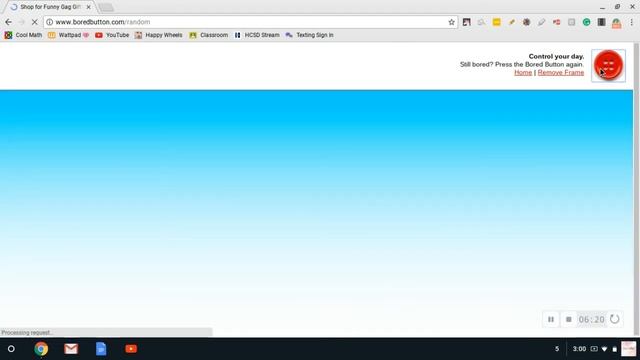Open YouTube app from the shelf
640x360 pixels.
[131, 349]
